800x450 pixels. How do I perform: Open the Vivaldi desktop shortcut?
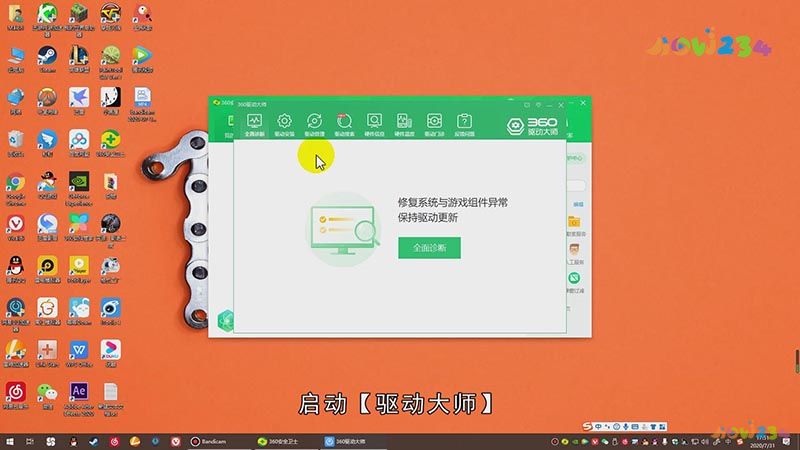coord(15,228)
